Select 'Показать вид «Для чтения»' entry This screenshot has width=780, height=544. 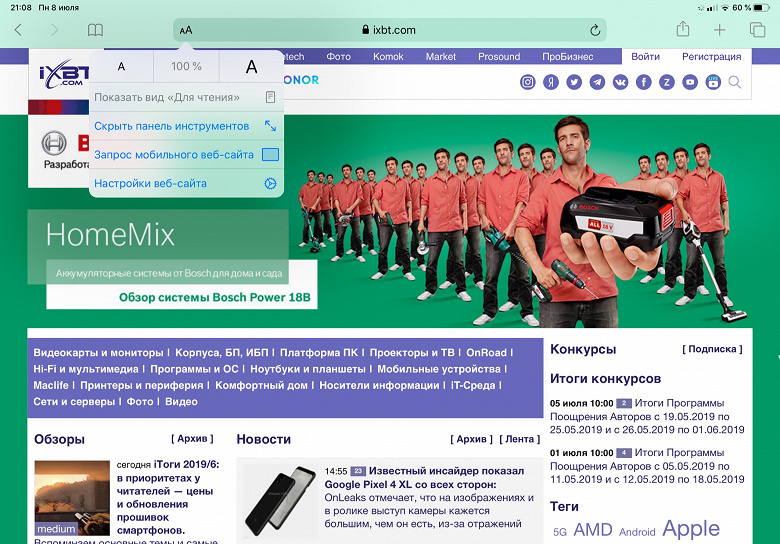pos(187,97)
